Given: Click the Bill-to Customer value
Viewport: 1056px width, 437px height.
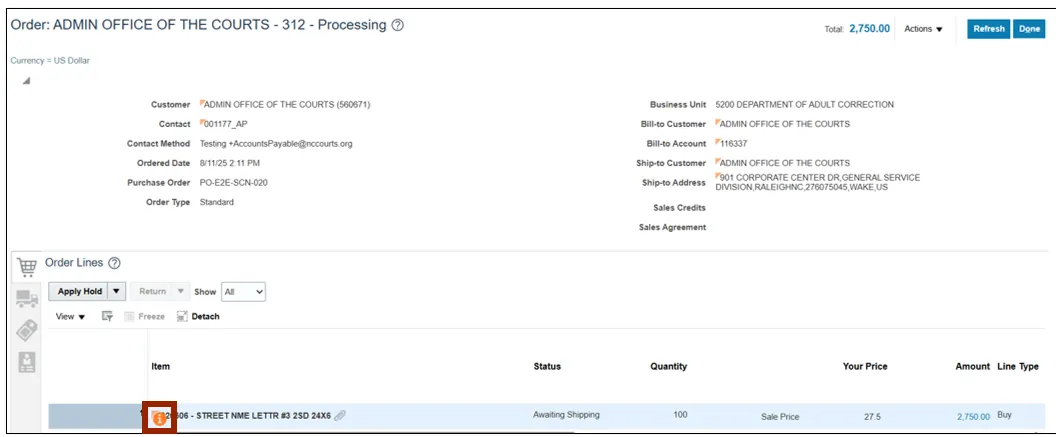Looking at the screenshot, I should 785,125.
